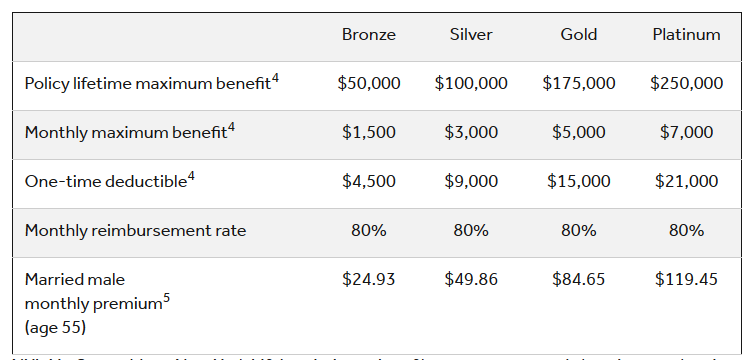Select the $21,000 Platinum deductible cell
The height and width of the screenshot is (360, 748).
686,181
